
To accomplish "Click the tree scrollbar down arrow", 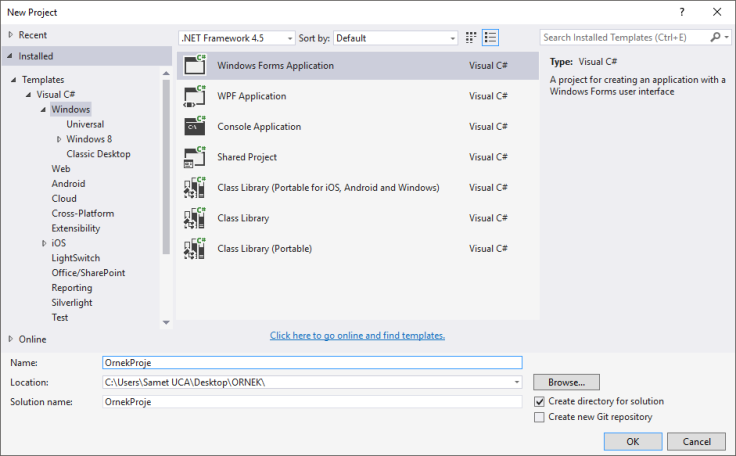I will coord(166,323).
